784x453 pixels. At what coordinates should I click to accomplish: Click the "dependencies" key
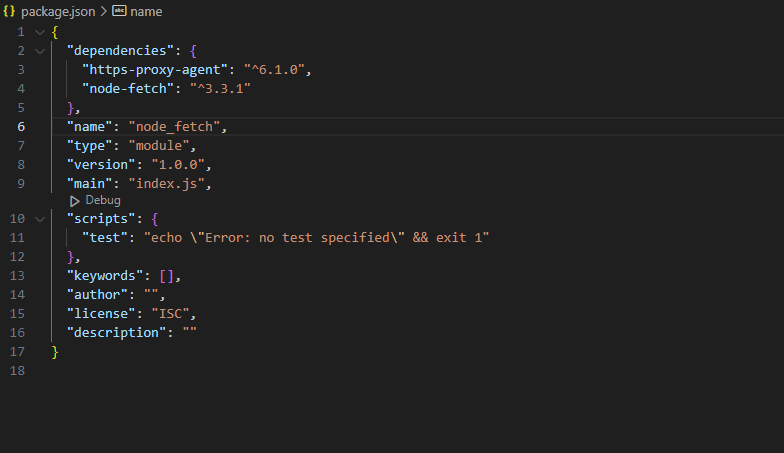(x=120, y=51)
